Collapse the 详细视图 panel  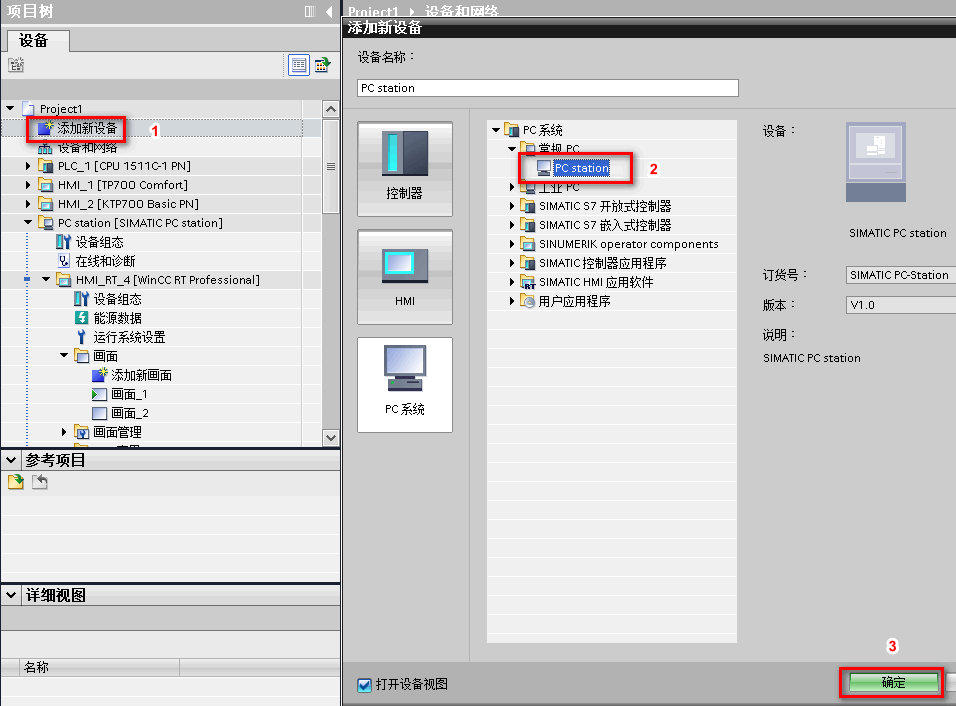pyautogui.click(x=11, y=595)
